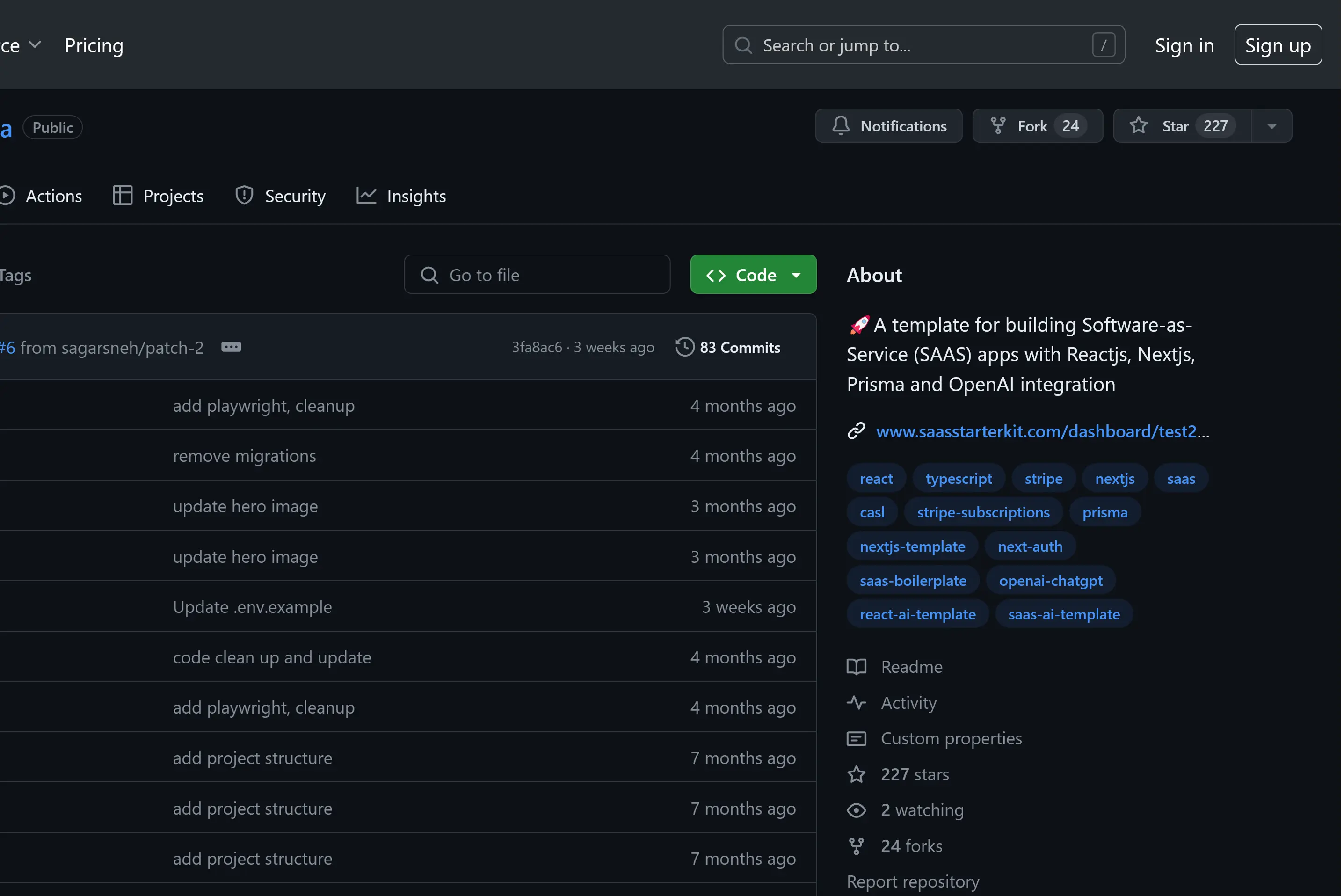The image size is (1344, 896).
Task: Click the Custom properties icon
Action: [856, 739]
